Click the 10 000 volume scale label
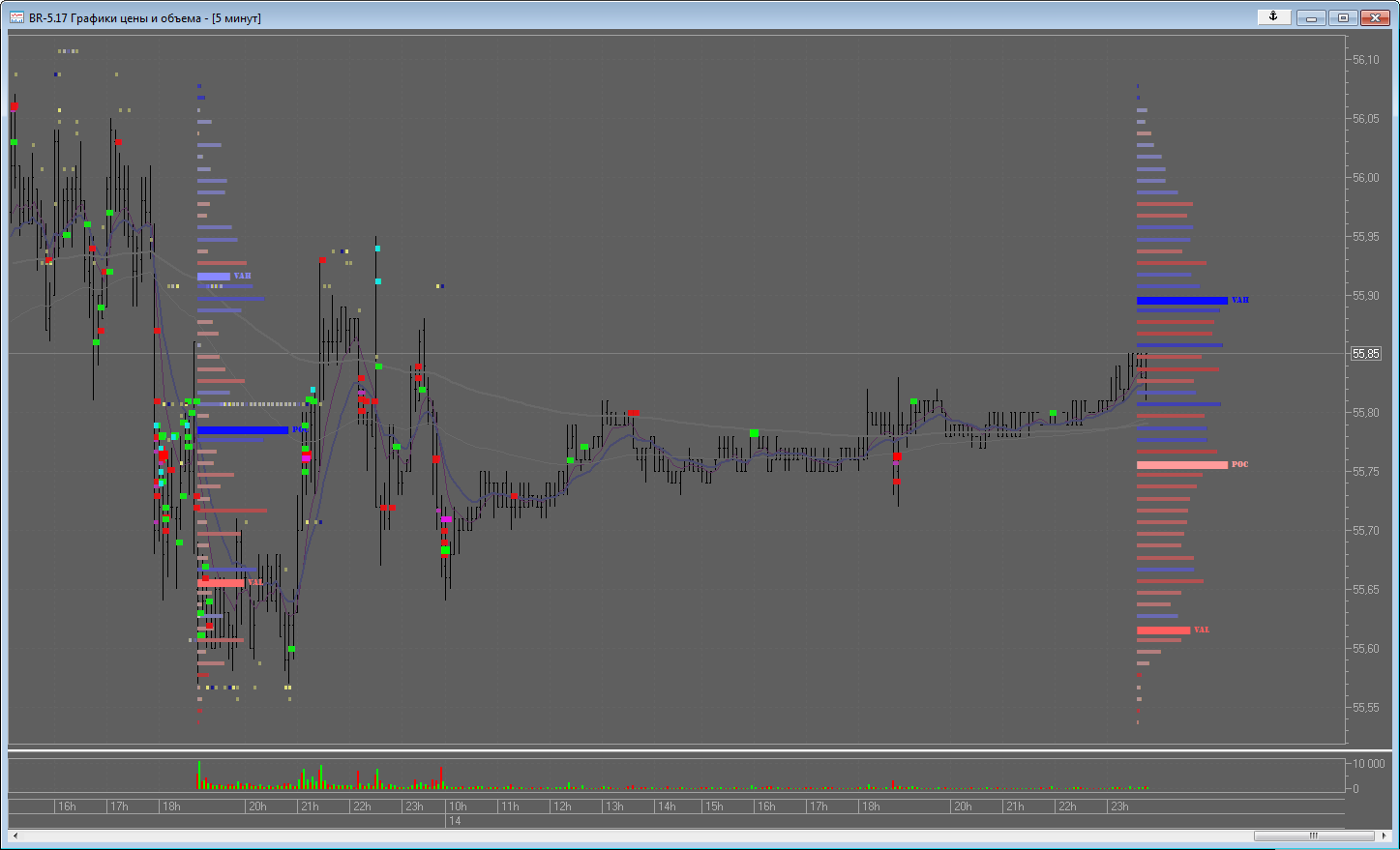Screen dimensions: 1400x850 [x=1370, y=763]
